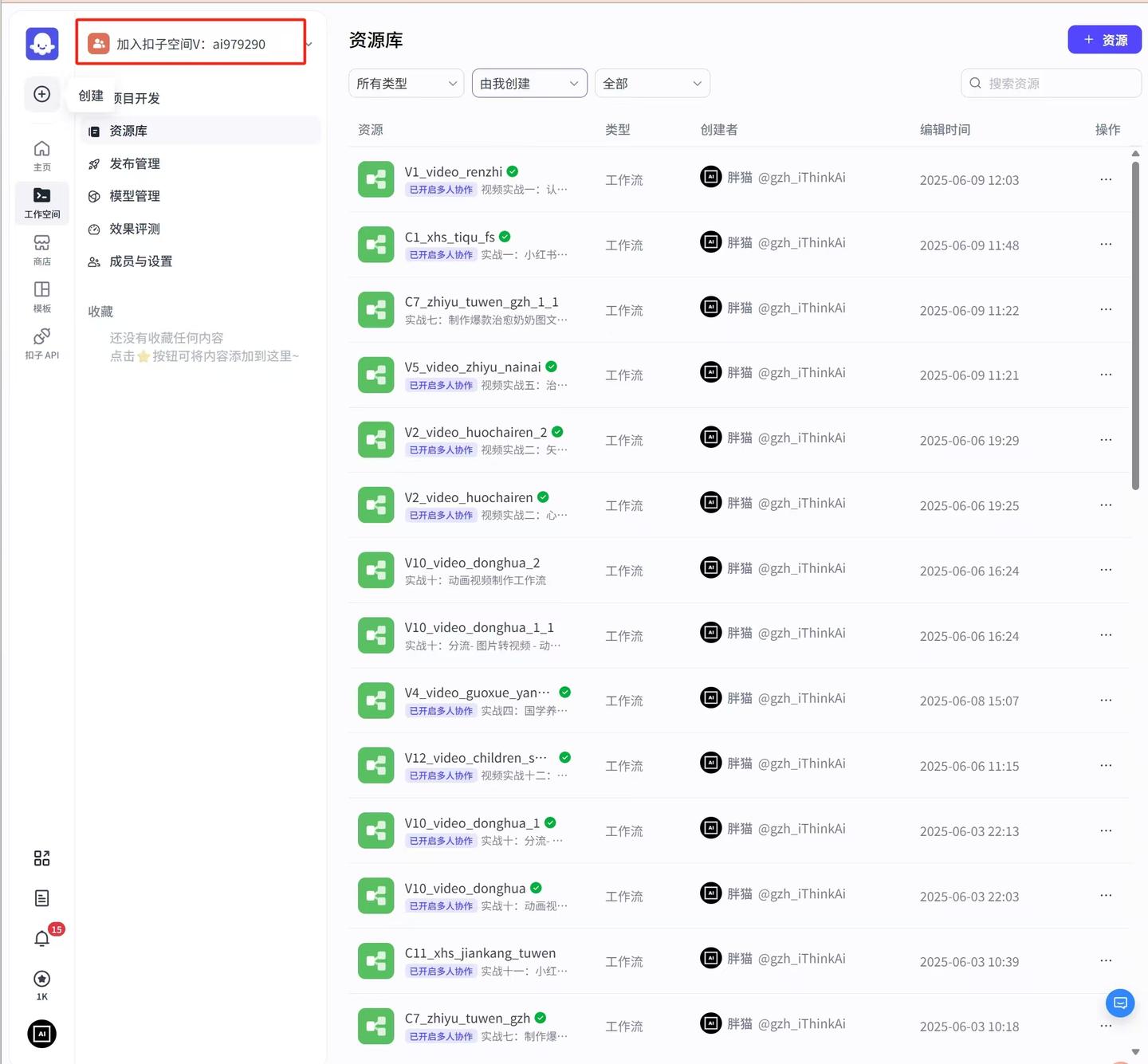Click the blue 资源 create button
The width and height of the screenshot is (1148, 1064).
click(1104, 39)
